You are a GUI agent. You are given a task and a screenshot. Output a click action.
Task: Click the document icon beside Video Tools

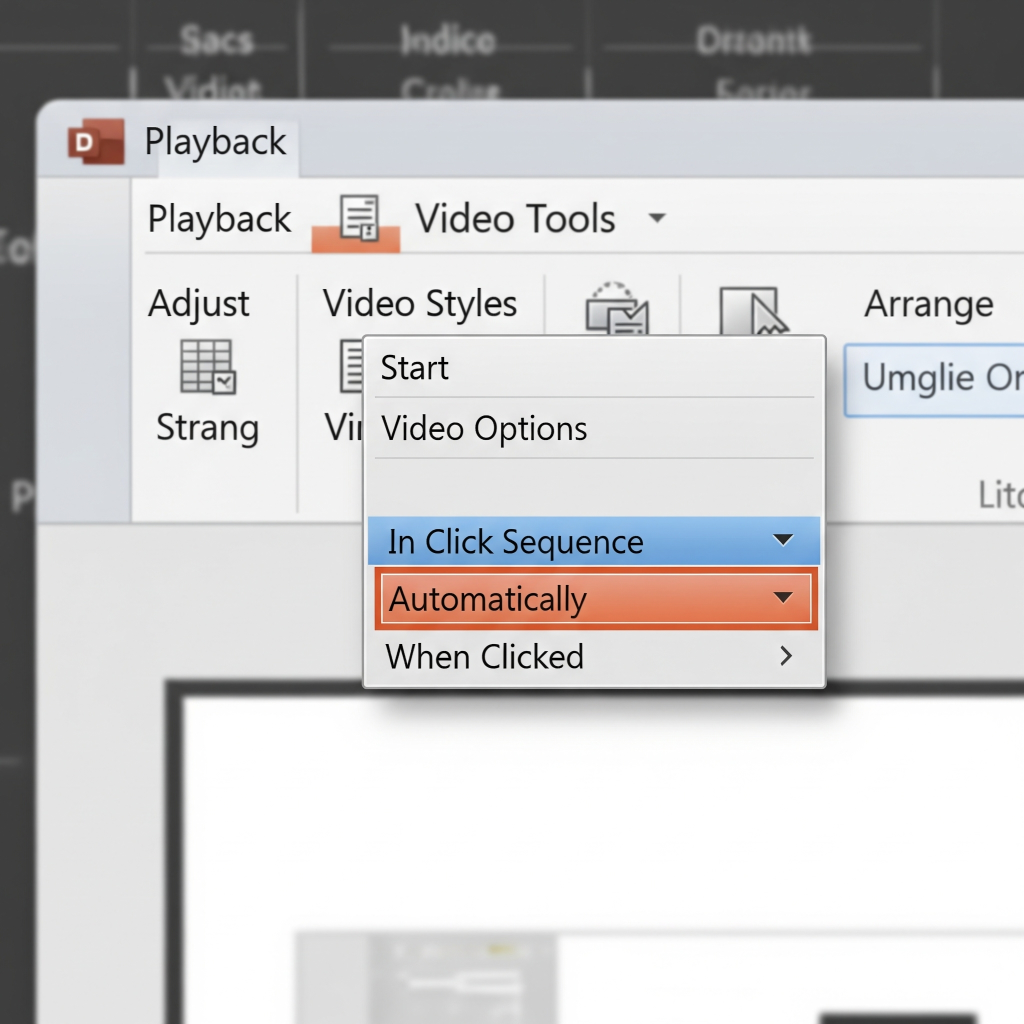click(x=359, y=218)
